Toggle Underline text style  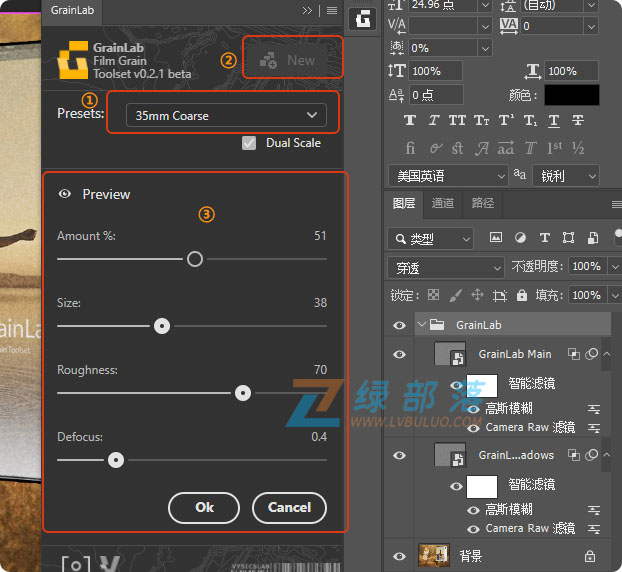point(554,120)
